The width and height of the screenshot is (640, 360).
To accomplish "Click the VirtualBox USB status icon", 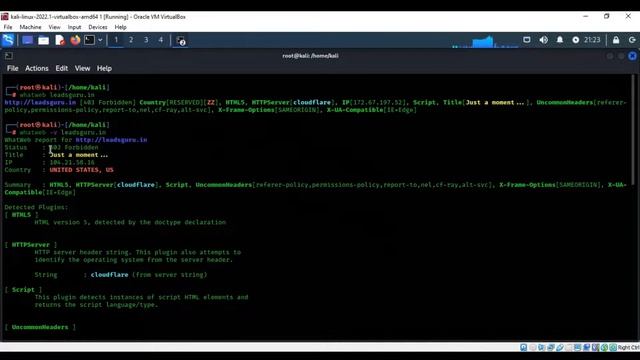I will pos(560,347).
